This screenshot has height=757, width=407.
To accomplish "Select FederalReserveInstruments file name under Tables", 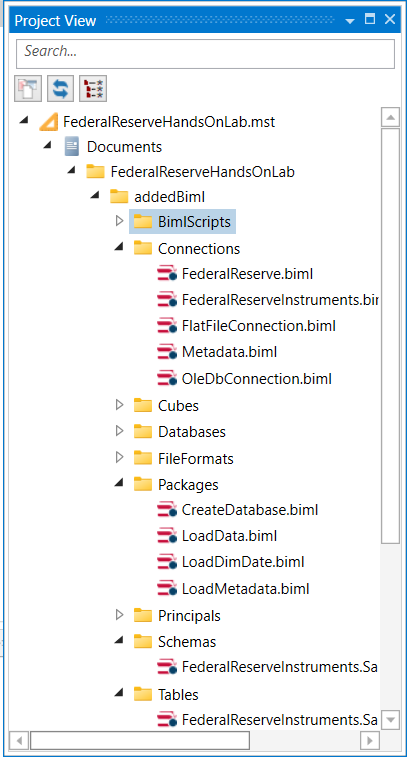I will [279, 720].
